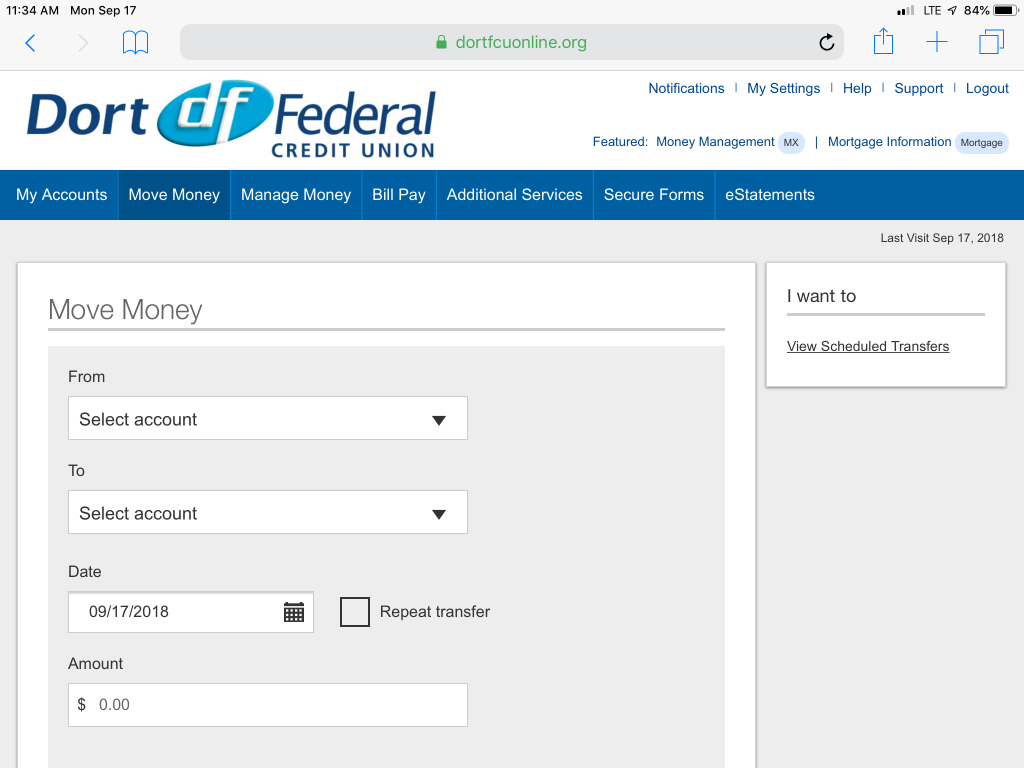Open the Bill Pay menu
This screenshot has height=768, width=1024.
tap(398, 195)
